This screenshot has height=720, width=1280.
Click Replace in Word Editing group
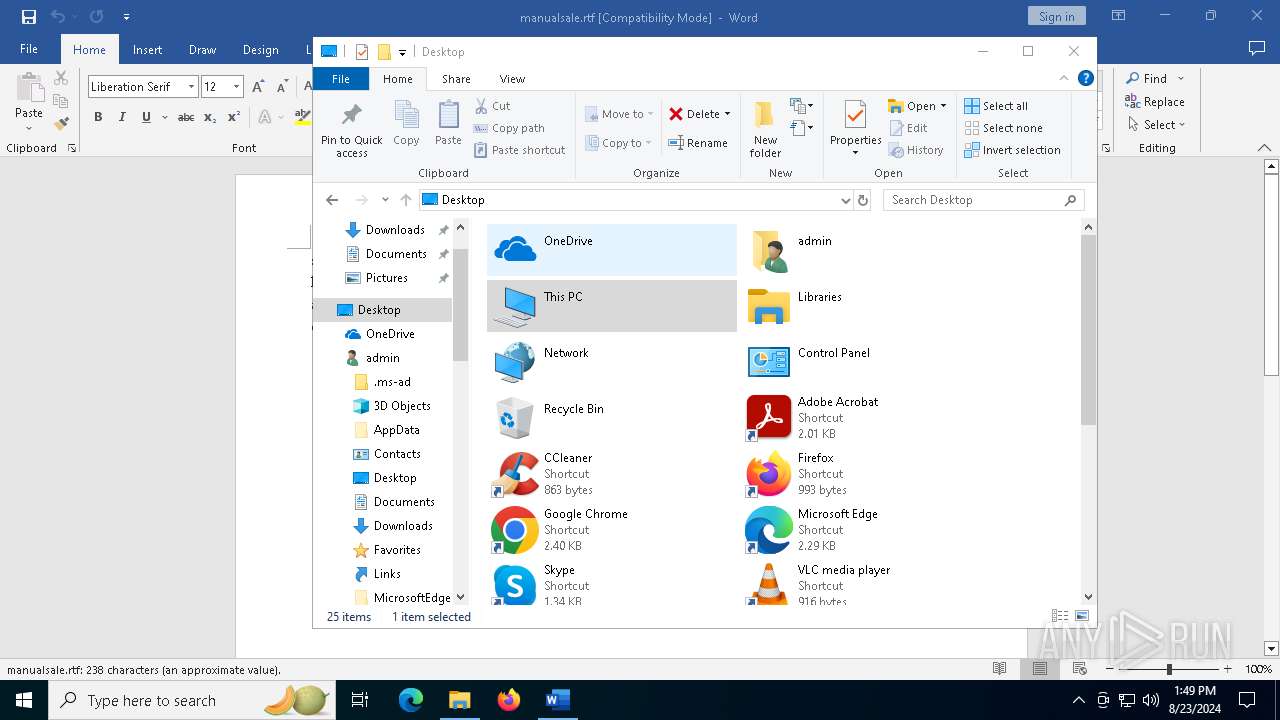1155,102
